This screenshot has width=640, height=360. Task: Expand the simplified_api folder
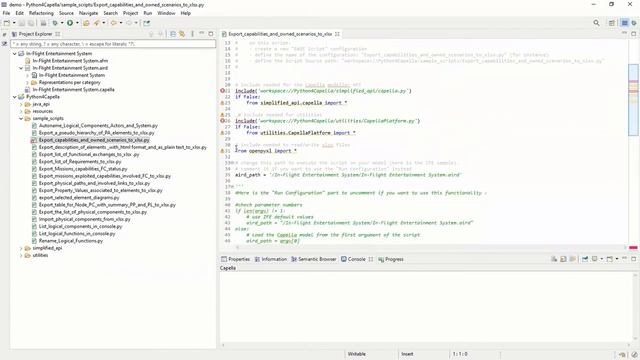[x=21, y=248]
